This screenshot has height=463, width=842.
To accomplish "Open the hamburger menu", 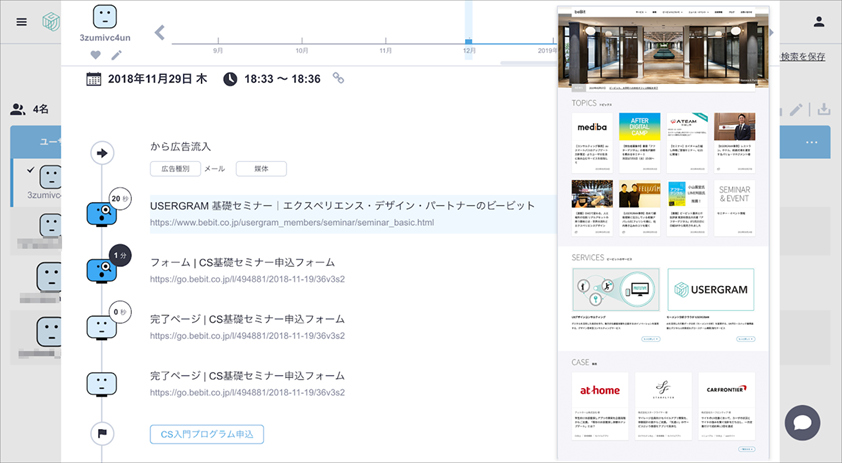I will tap(21, 21).
